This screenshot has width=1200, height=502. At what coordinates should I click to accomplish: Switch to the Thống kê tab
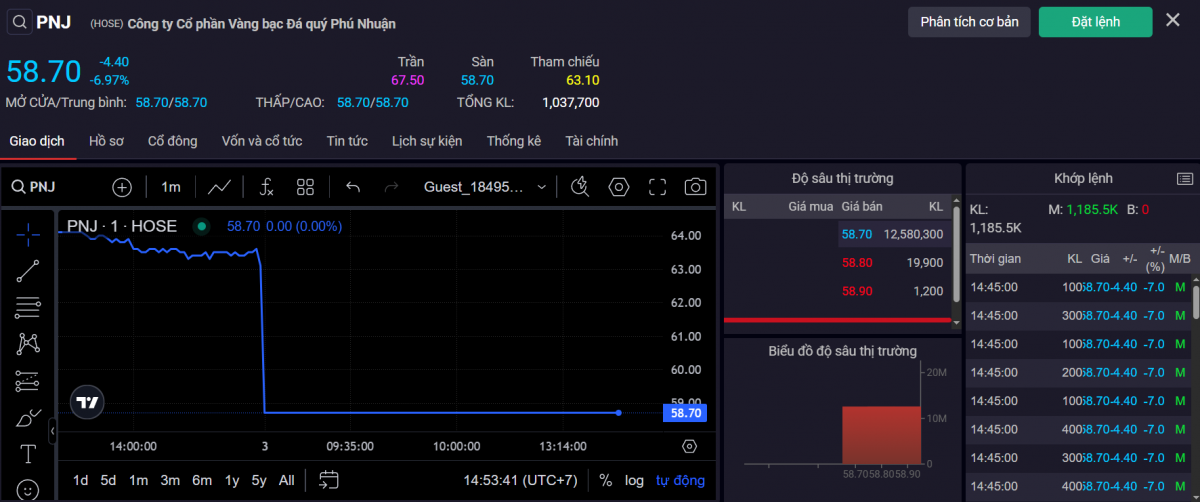coord(514,141)
